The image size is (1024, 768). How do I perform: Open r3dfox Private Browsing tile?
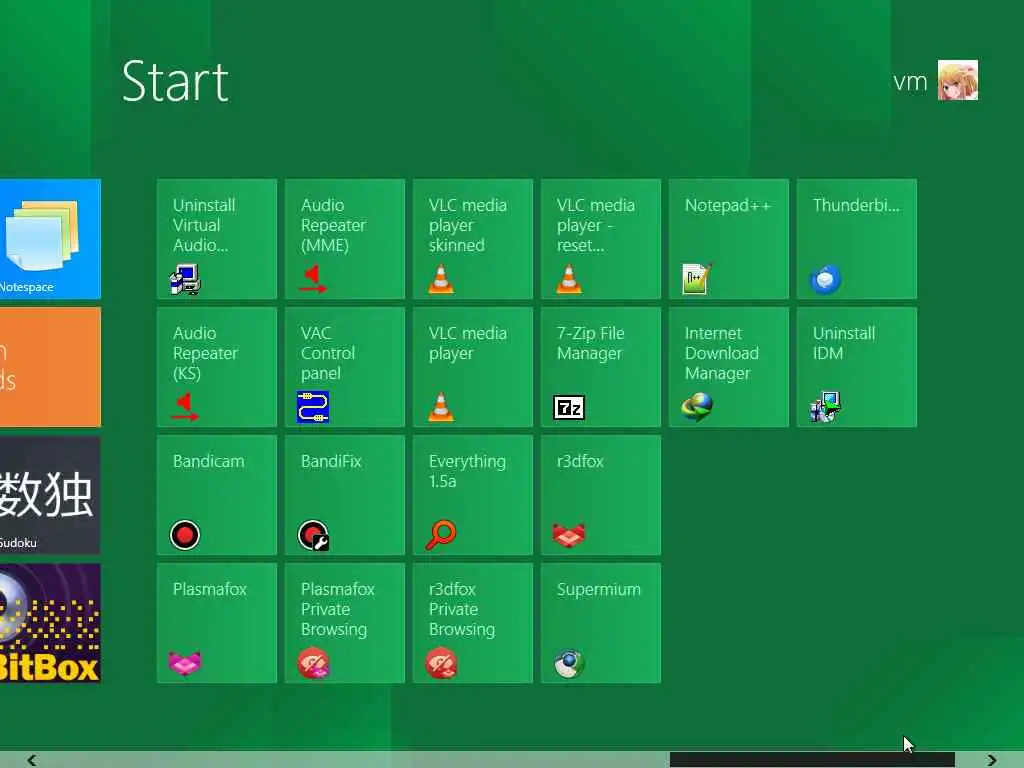click(x=473, y=623)
